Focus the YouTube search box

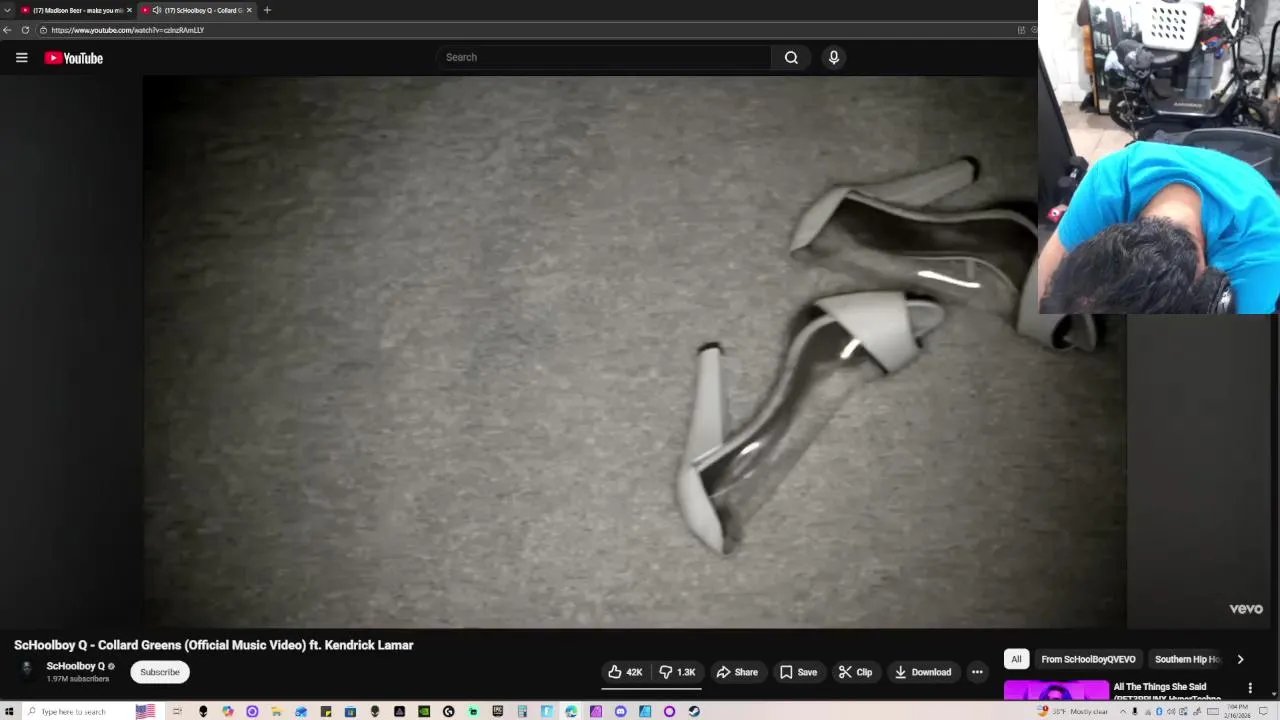[604, 57]
